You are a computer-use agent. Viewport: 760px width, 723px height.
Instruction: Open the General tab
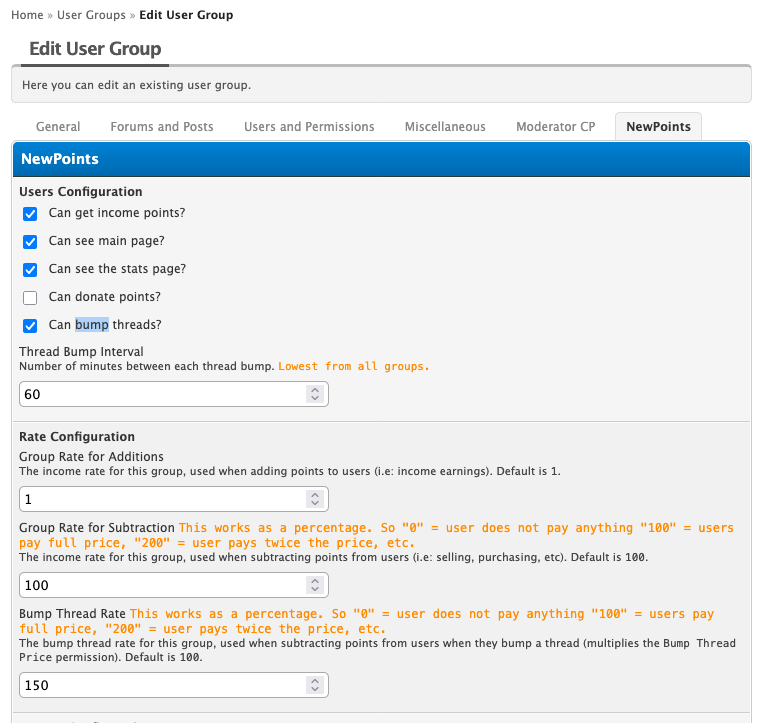58,127
